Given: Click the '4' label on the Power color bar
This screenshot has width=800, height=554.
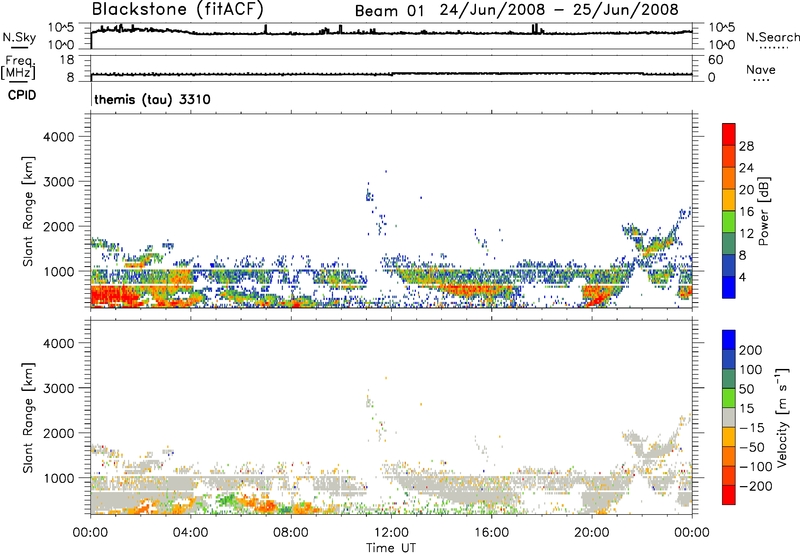Looking at the screenshot, I should 743,277.
